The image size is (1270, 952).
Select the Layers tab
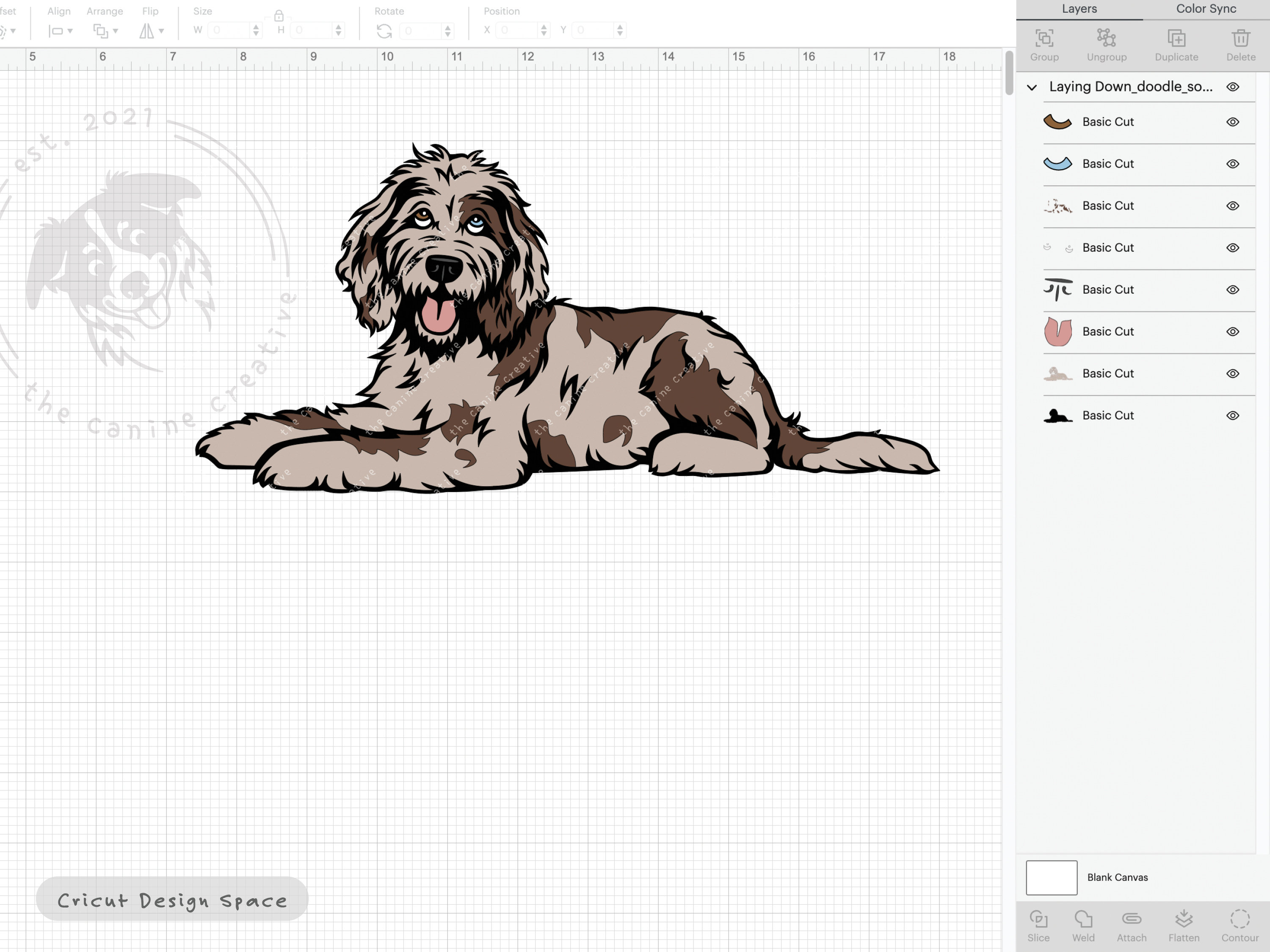1079,8
